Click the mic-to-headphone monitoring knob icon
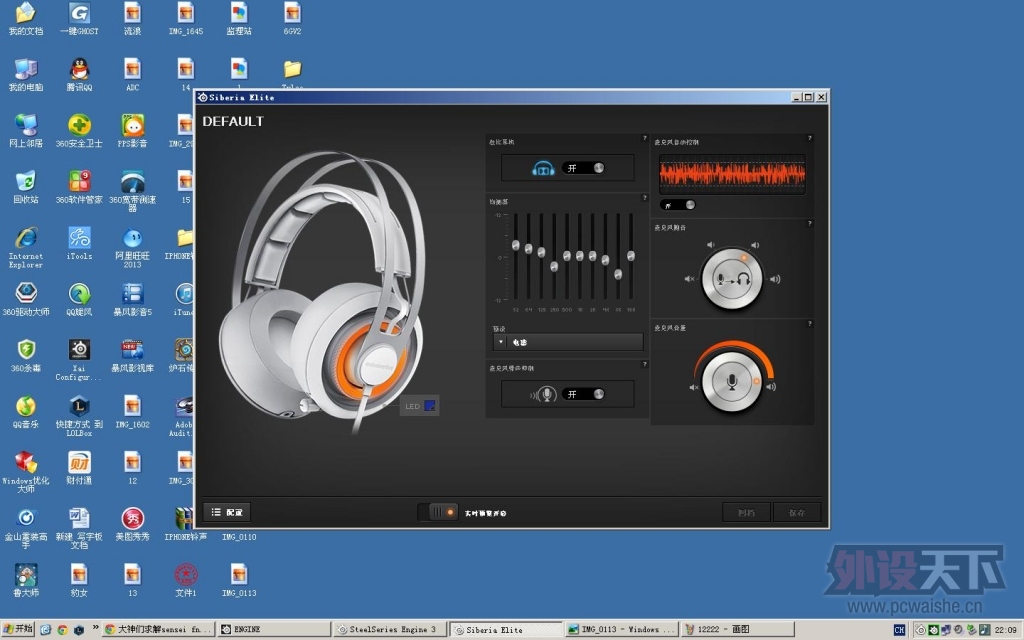Viewport: 1024px width, 640px height. click(x=732, y=279)
